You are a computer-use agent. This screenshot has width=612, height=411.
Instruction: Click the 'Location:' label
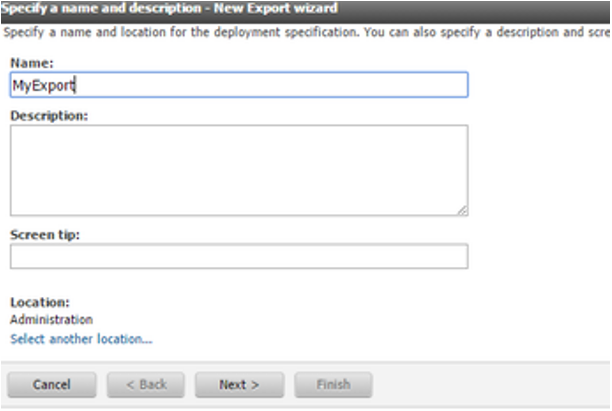coord(40,302)
